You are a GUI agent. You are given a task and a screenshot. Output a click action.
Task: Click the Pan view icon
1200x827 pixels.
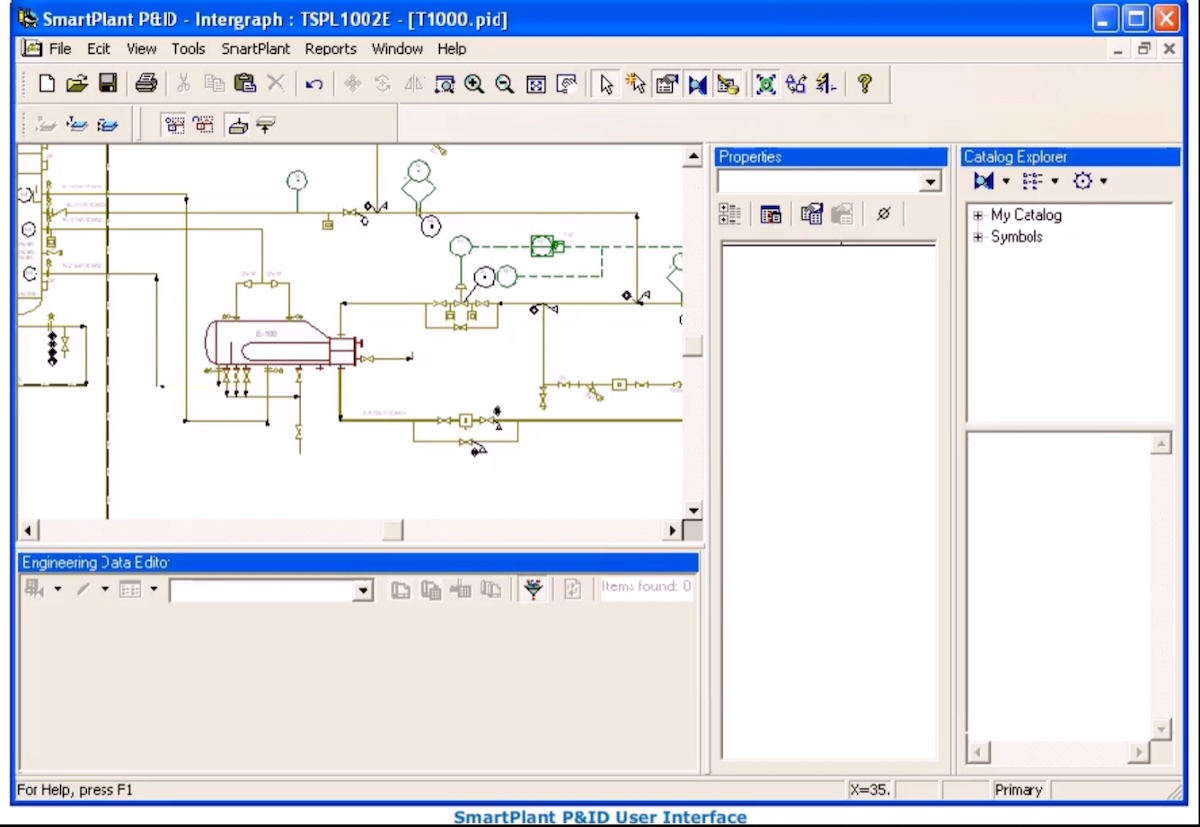(567, 84)
